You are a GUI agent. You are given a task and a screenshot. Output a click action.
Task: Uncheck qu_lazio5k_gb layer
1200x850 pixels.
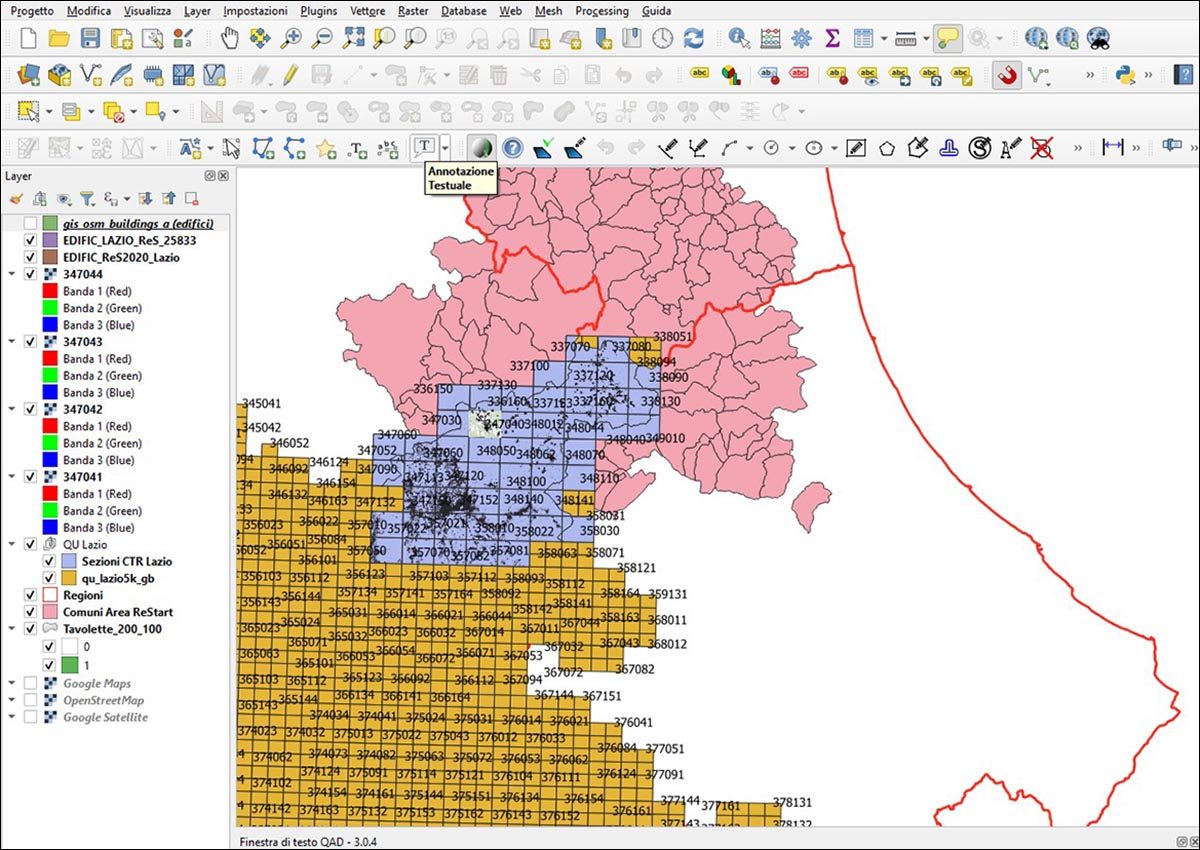click(x=49, y=578)
